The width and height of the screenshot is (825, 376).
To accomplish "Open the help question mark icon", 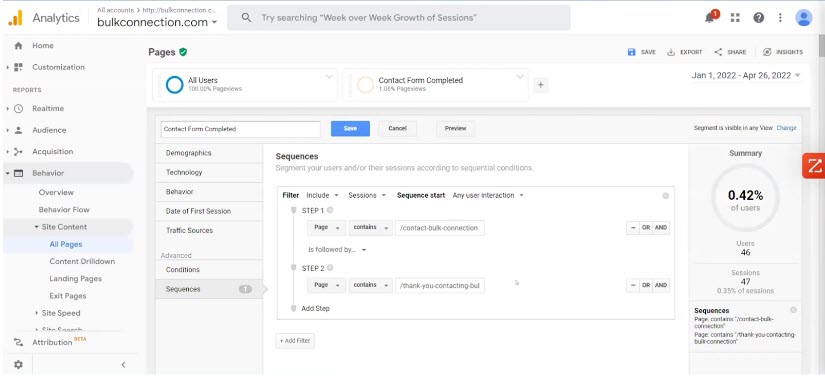I will (758, 18).
